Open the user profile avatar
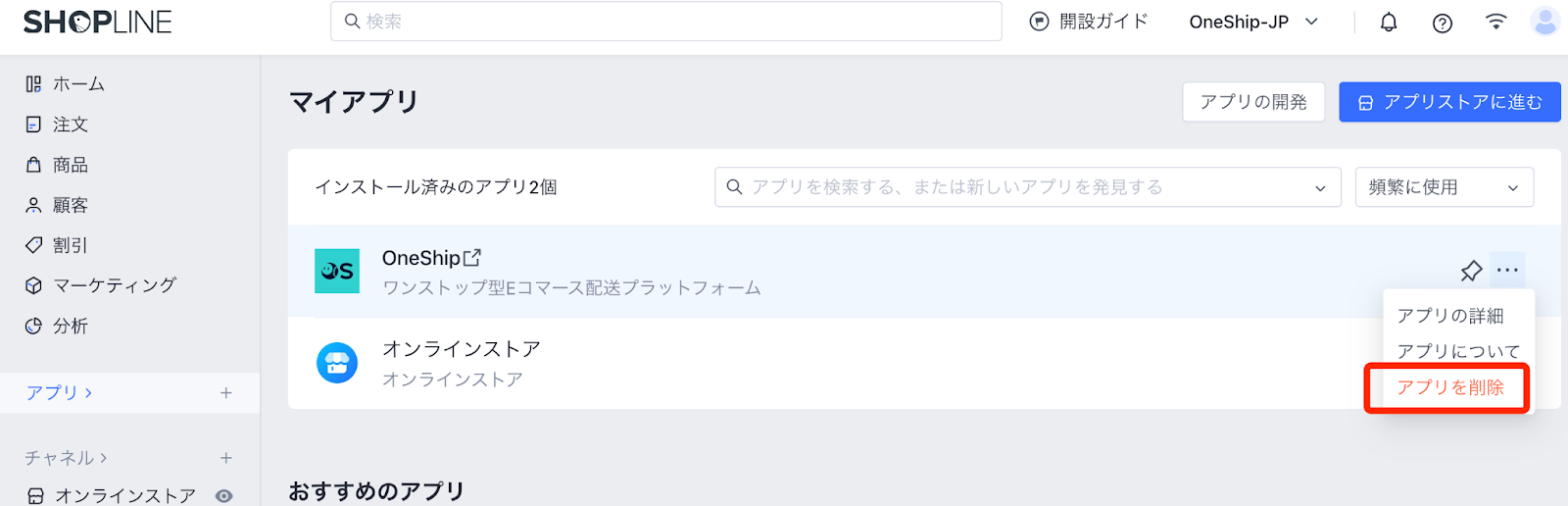This screenshot has height=506, width=1568. tap(1545, 22)
